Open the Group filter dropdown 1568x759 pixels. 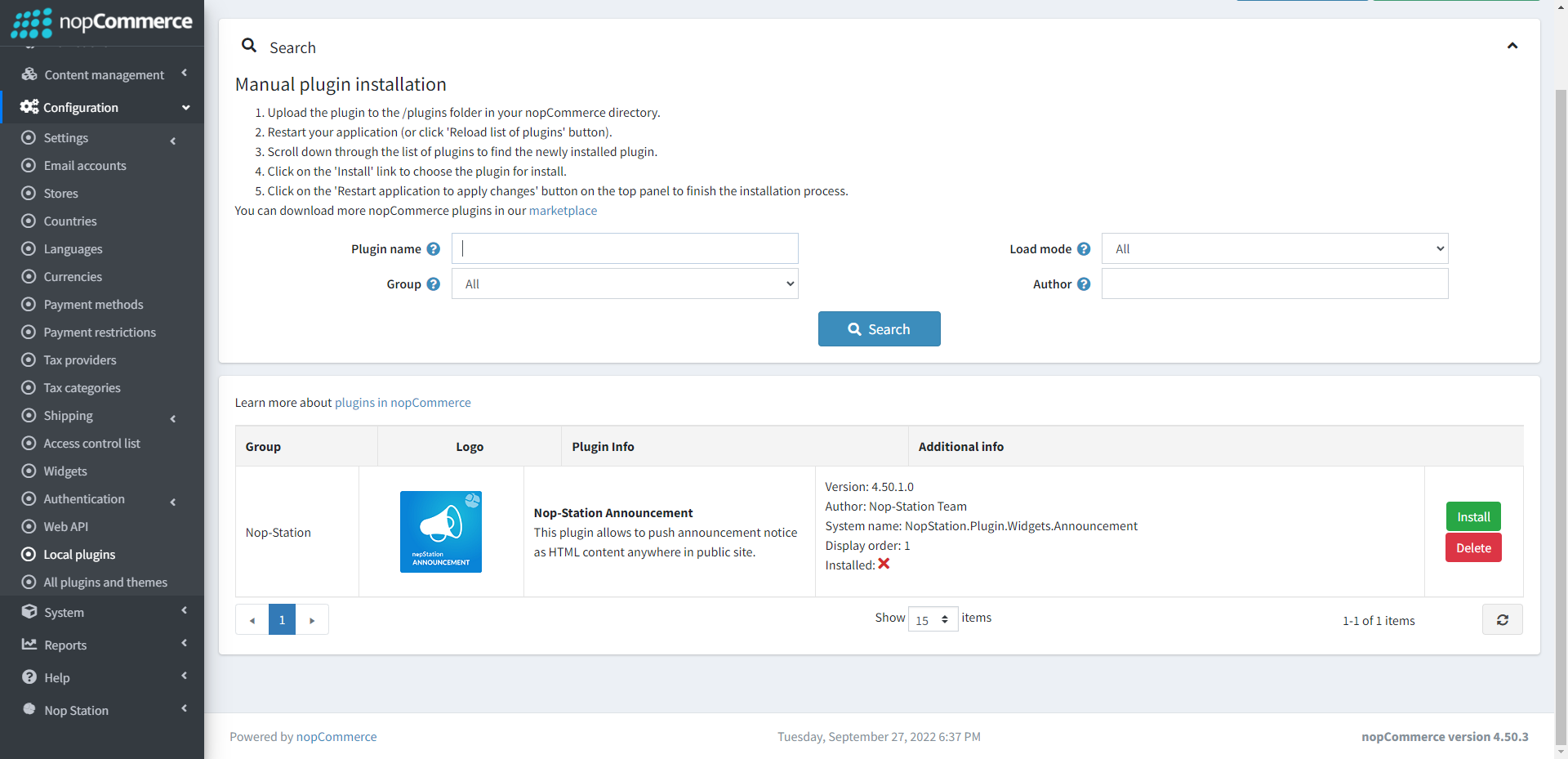pos(625,284)
